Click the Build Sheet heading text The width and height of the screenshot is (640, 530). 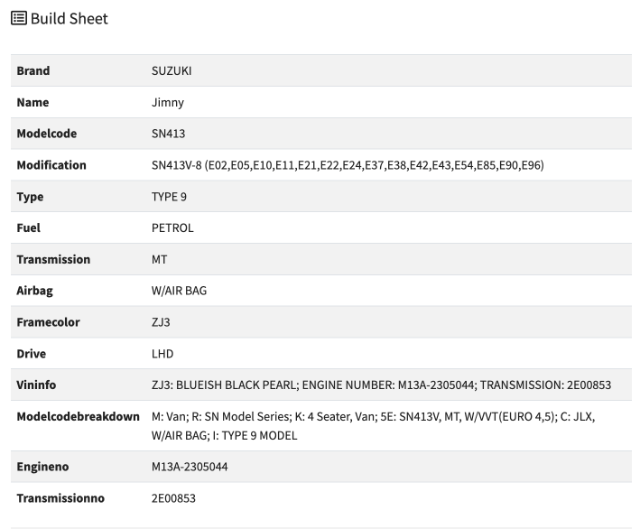pyautogui.click(x=69, y=19)
